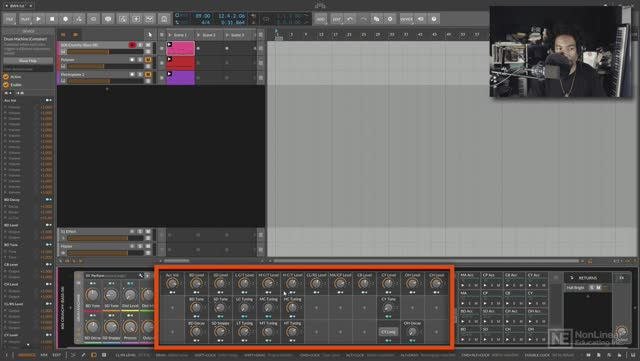Unmute the third purple Polysynth track

point(148,74)
